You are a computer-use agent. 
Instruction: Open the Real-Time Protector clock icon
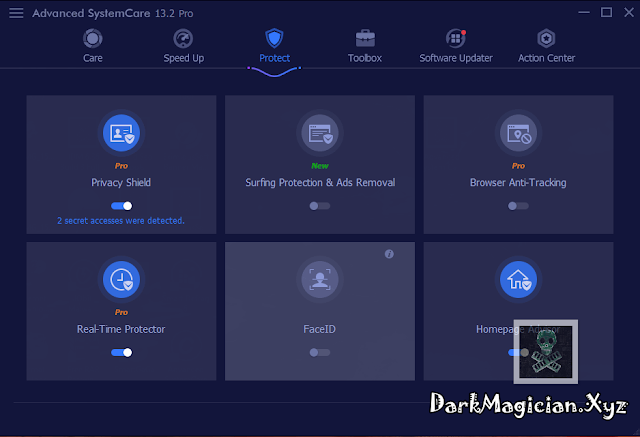pos(121,280)
